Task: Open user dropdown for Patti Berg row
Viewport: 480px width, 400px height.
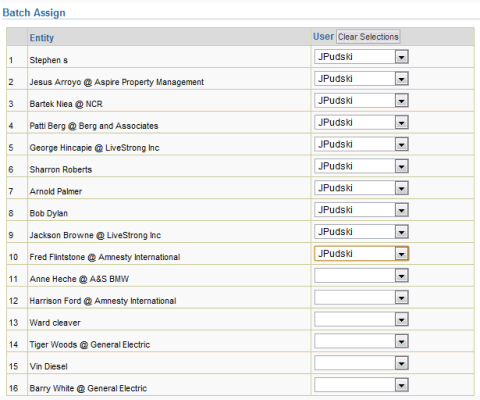Action: click(361, 122)
